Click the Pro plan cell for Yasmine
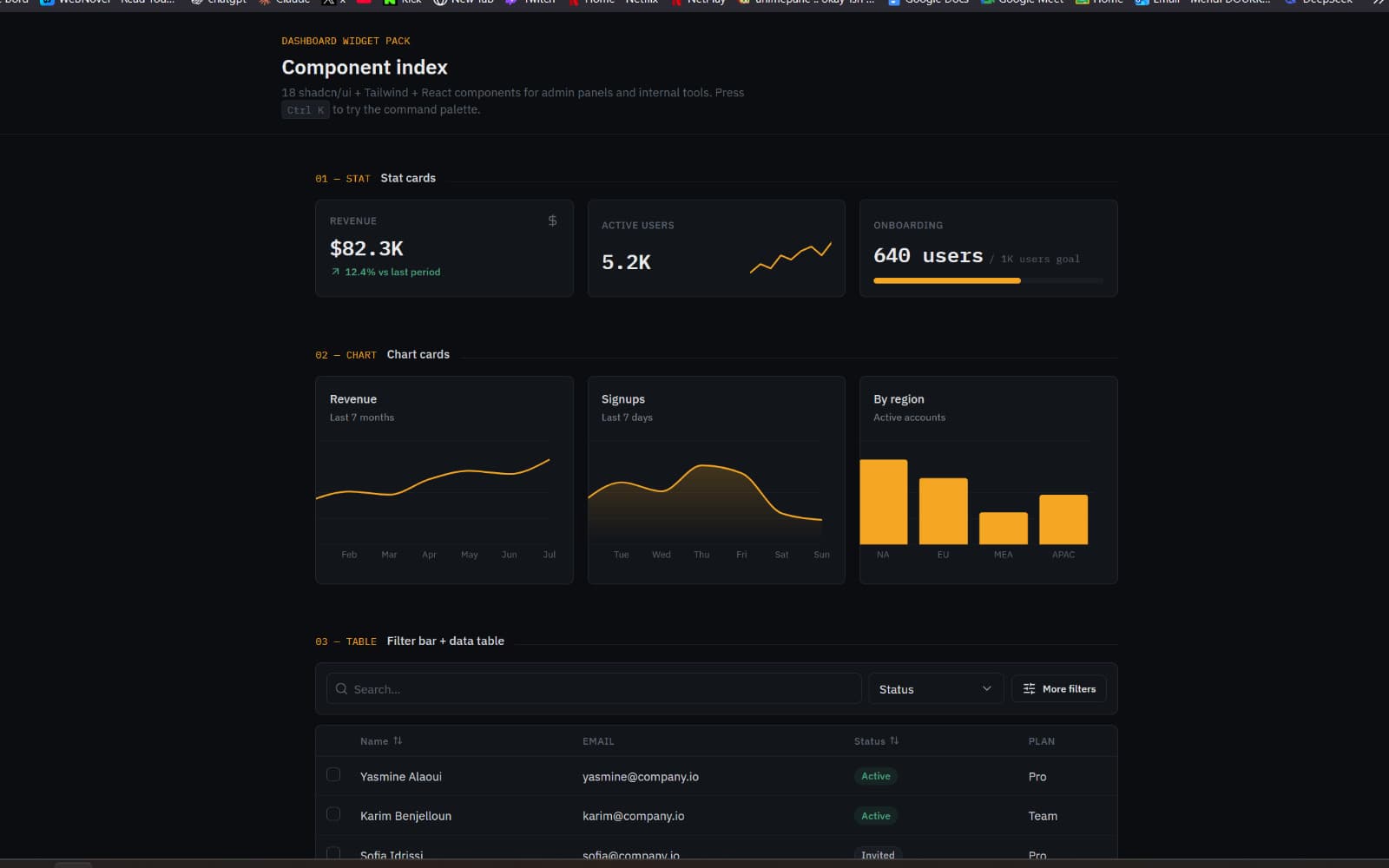This screenshot has width=1389, height=868. (1037, 777)
